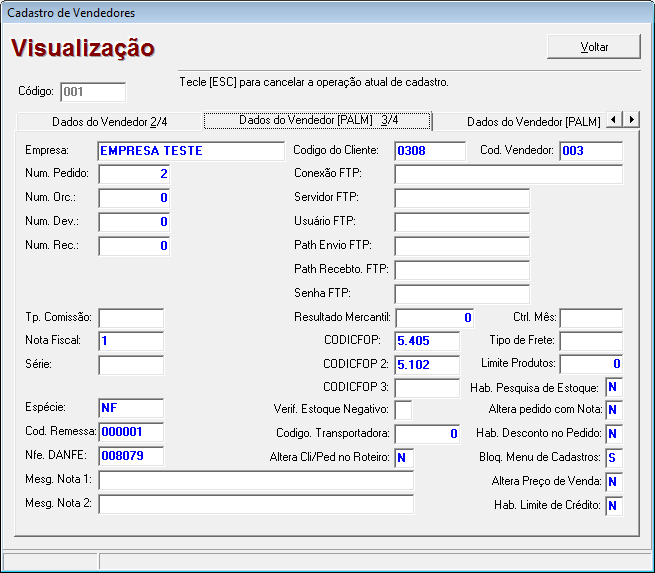
Task: Toggle the Verif. Estoque Negativo box
Action: pyautogui.click(x=403, y=410)
